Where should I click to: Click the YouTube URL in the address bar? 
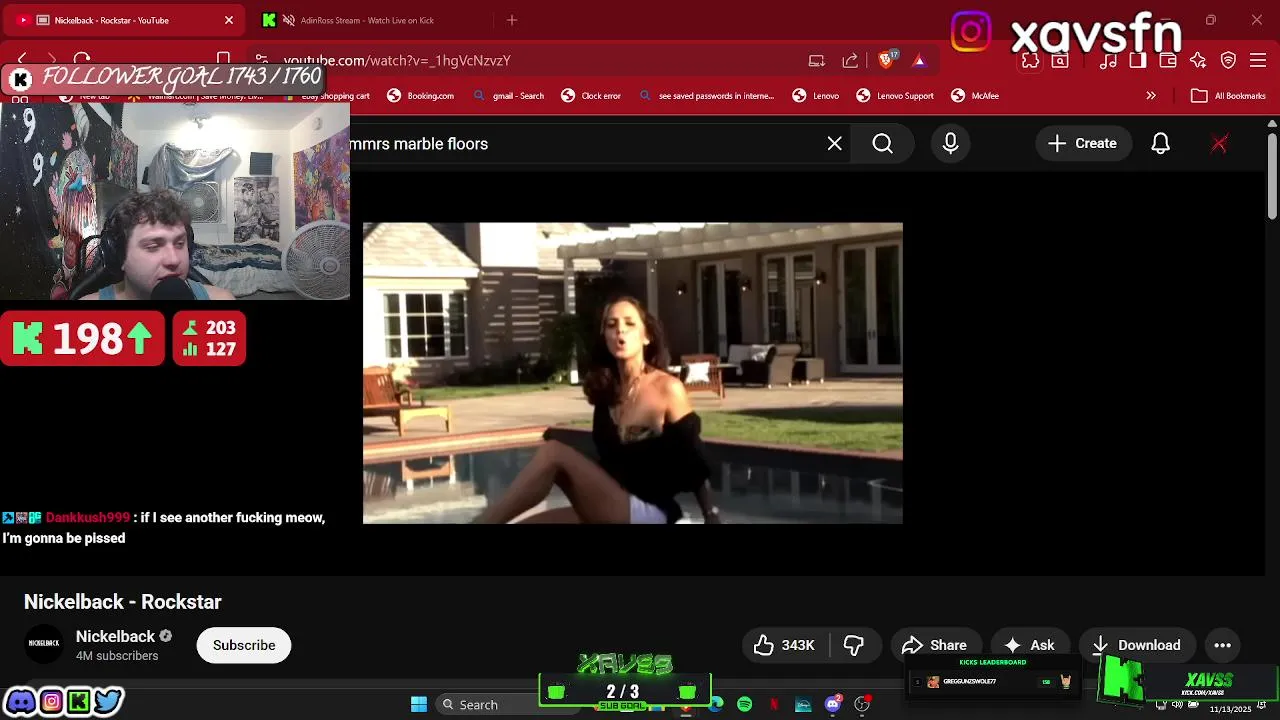pyautogui.click(x=397, y=61)
